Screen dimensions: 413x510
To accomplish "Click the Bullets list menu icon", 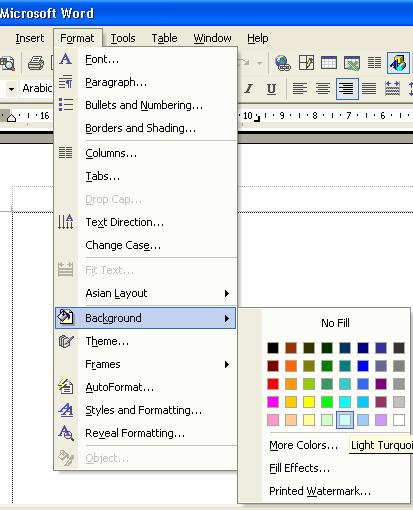I will tap(66, 105).
